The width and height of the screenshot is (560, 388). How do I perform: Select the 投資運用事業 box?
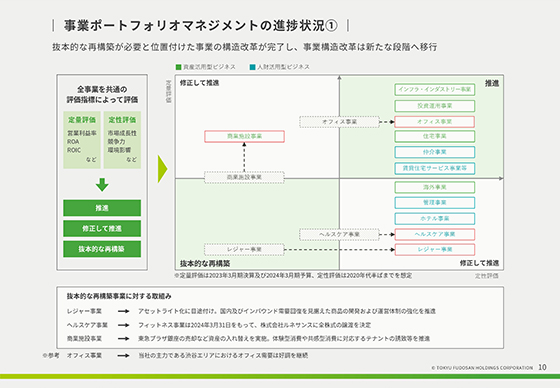click(435, 106)
